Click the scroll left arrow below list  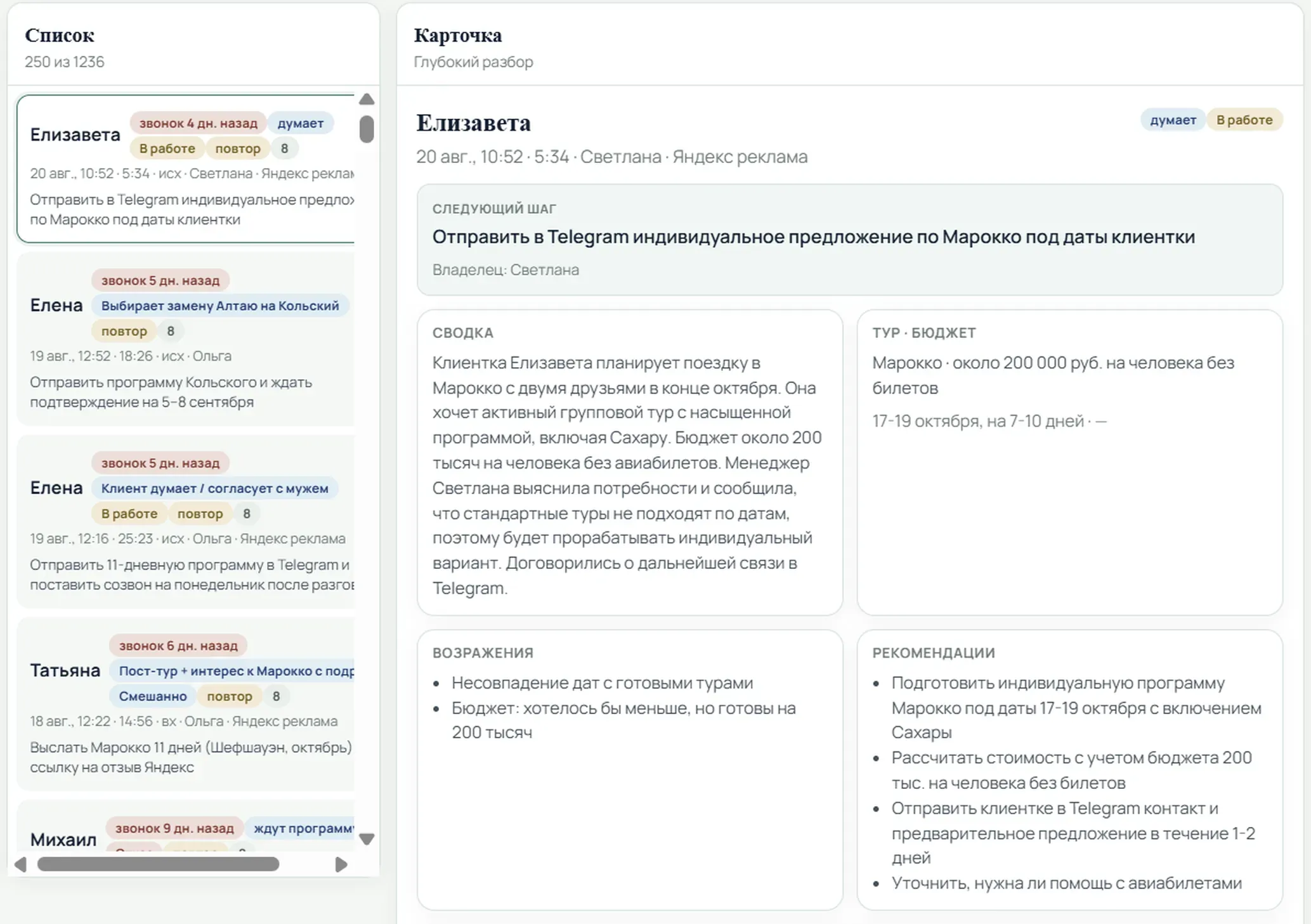click(x=21, y=864)
